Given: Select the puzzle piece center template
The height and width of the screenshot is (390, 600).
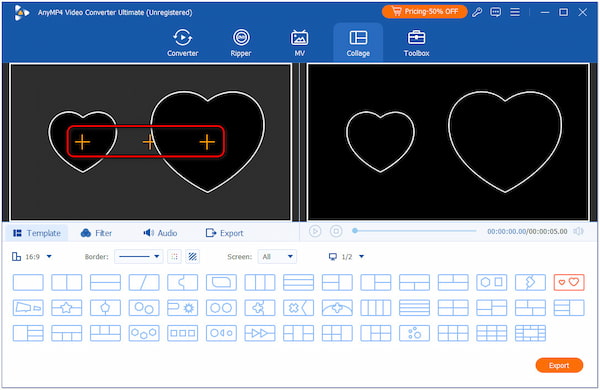Looking at the screenshot, I should tap(260, 308).
